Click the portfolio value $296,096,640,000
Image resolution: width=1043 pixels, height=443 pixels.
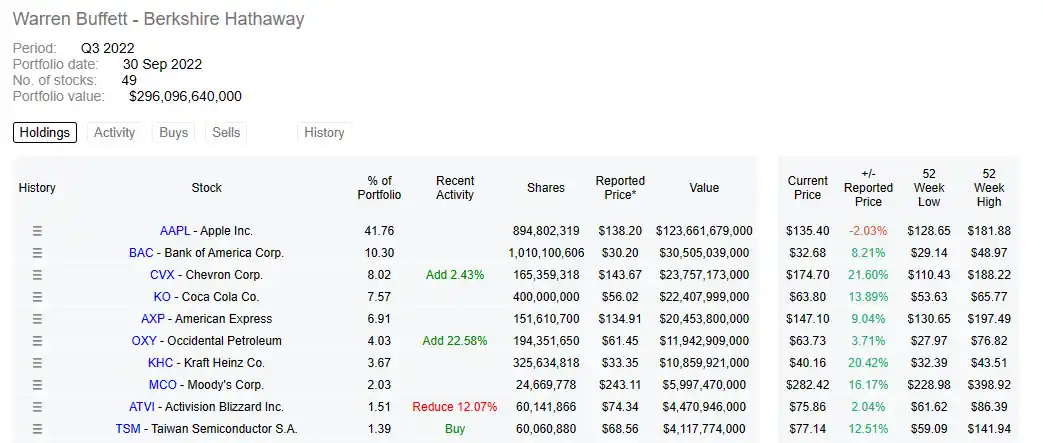point(186,96)
